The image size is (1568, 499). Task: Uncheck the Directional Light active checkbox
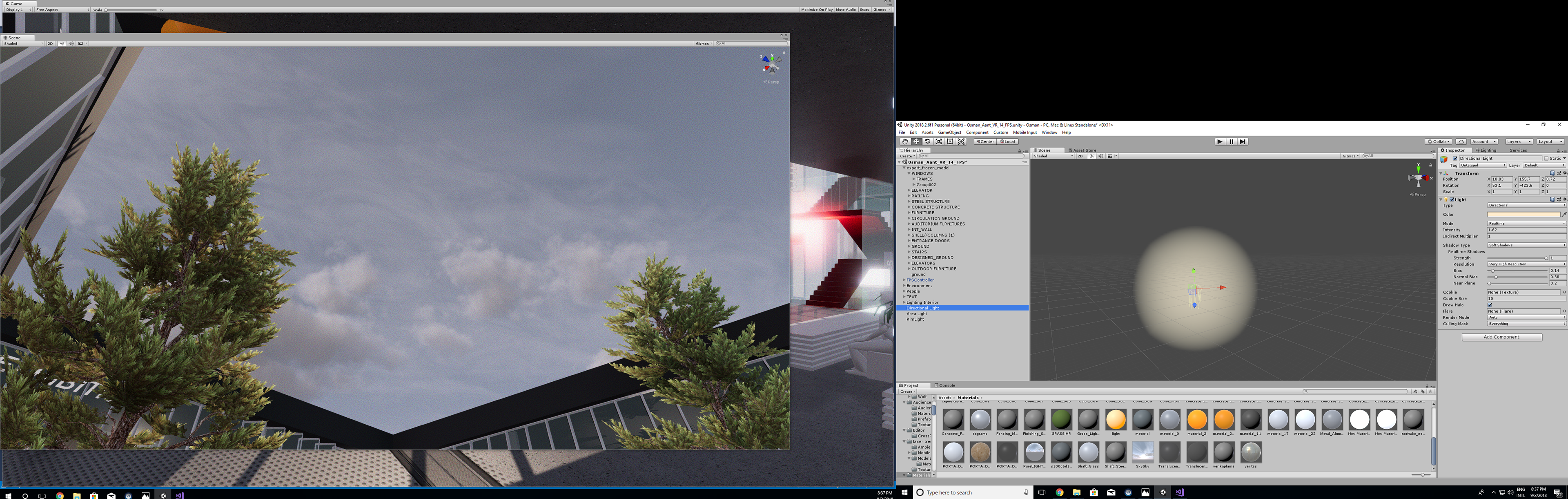point(1455,159)
